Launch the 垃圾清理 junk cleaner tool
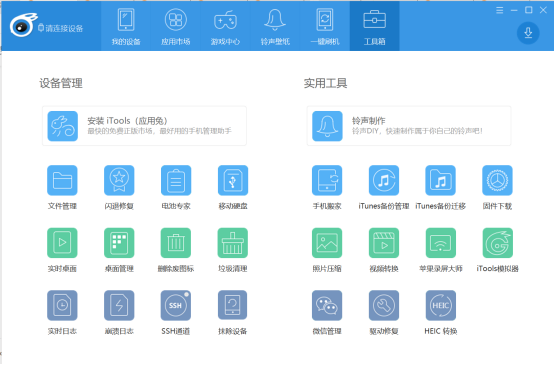554x365 pixels. tap(233, 243)
